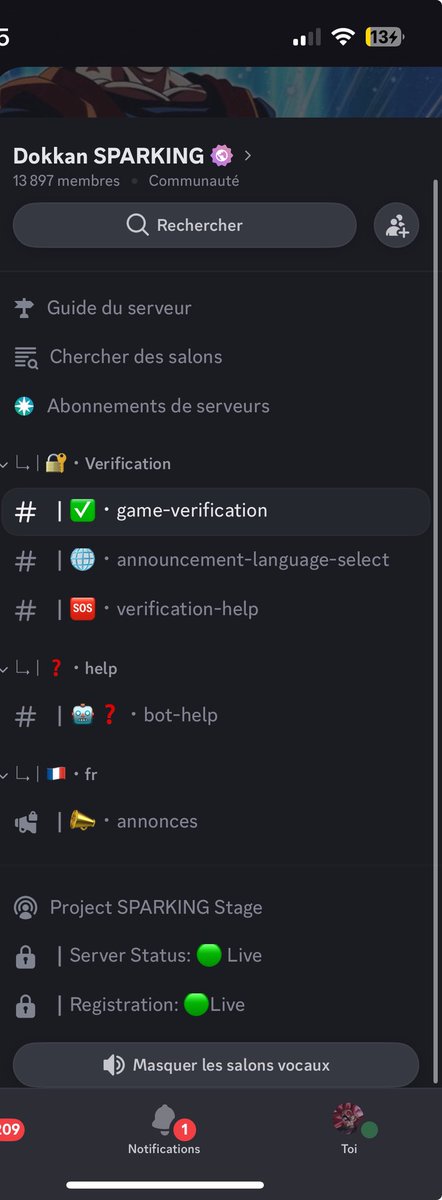This screenshot has height=1200, width=442.
Task: Tap the lock icon beside Server Status
Action: (26, 957)
